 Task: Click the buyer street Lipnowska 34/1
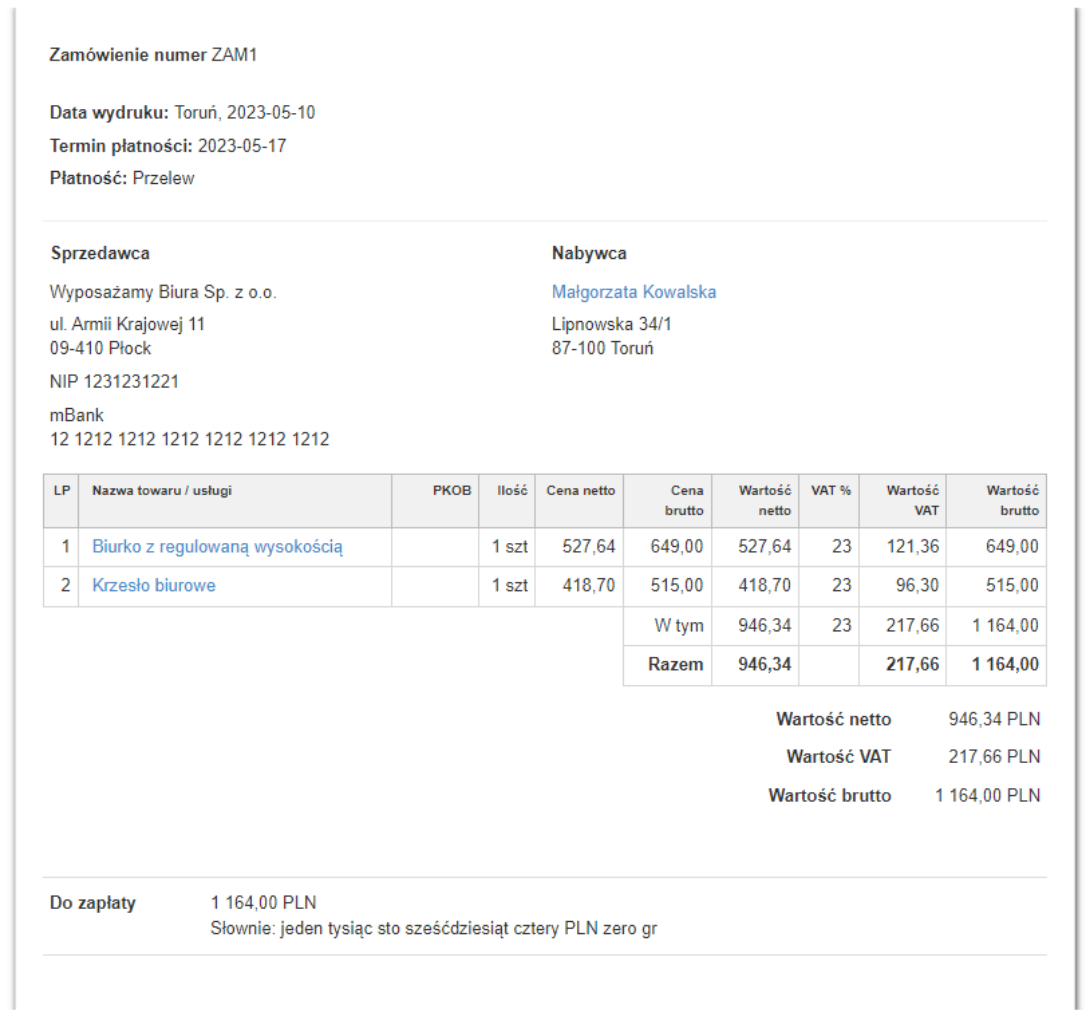(611, 324)
